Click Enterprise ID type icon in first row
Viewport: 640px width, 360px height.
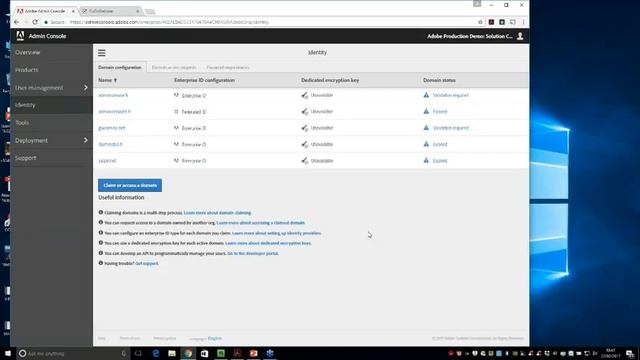(x=176, y=95)
